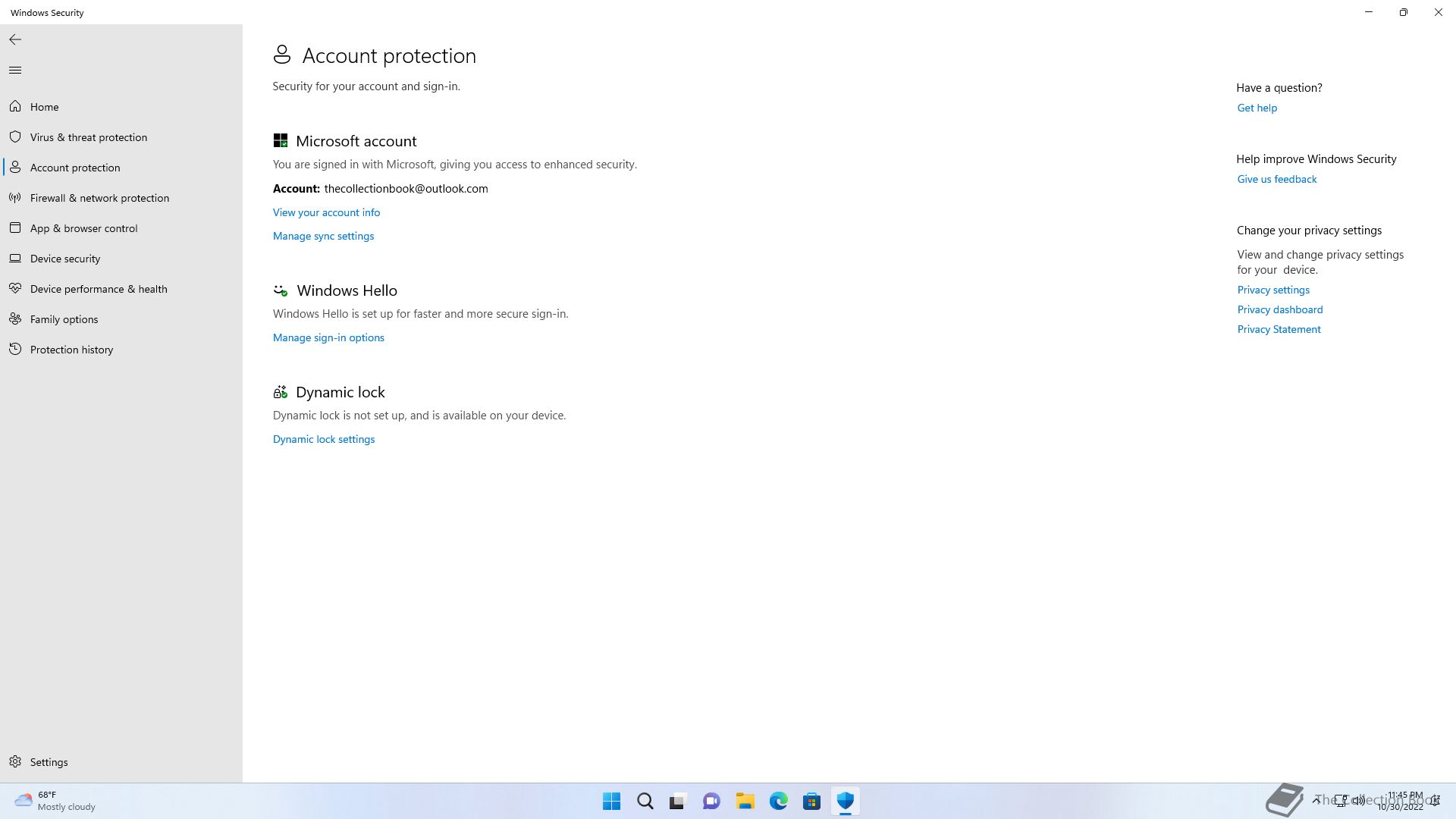Open Microsoft Store from taskbar
This screenshot has width=1456, height=819.
[812, 802]
